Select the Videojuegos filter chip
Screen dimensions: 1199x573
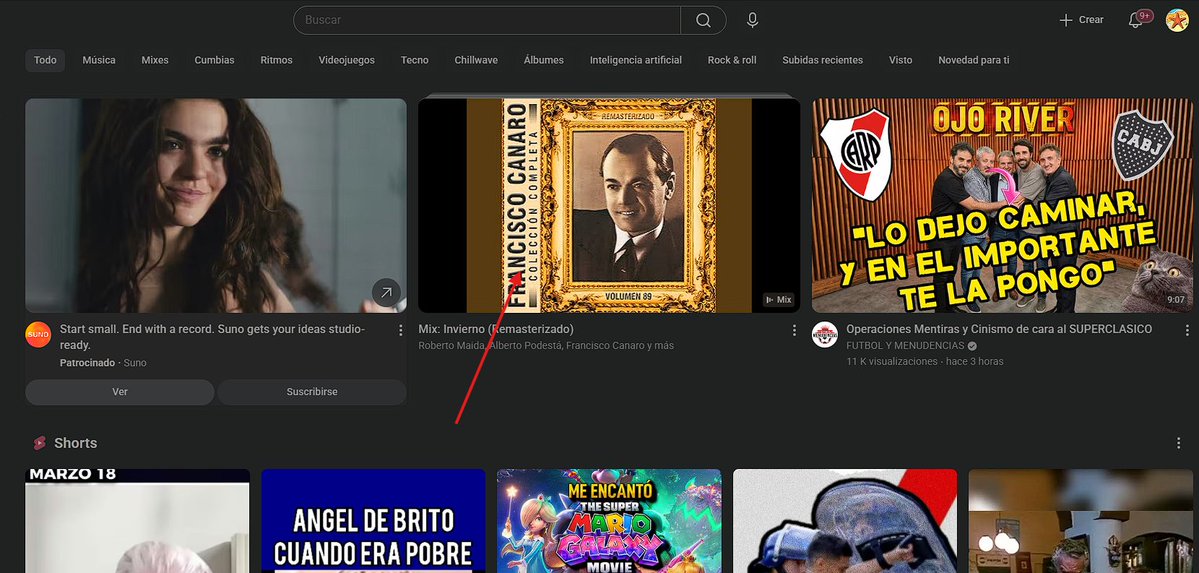pos(346,60)
